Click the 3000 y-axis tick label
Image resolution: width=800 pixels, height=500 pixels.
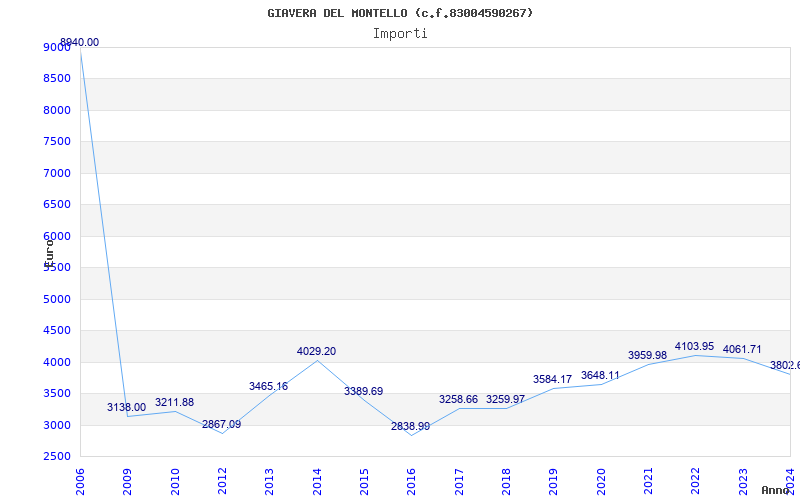(x=57, y=426)
